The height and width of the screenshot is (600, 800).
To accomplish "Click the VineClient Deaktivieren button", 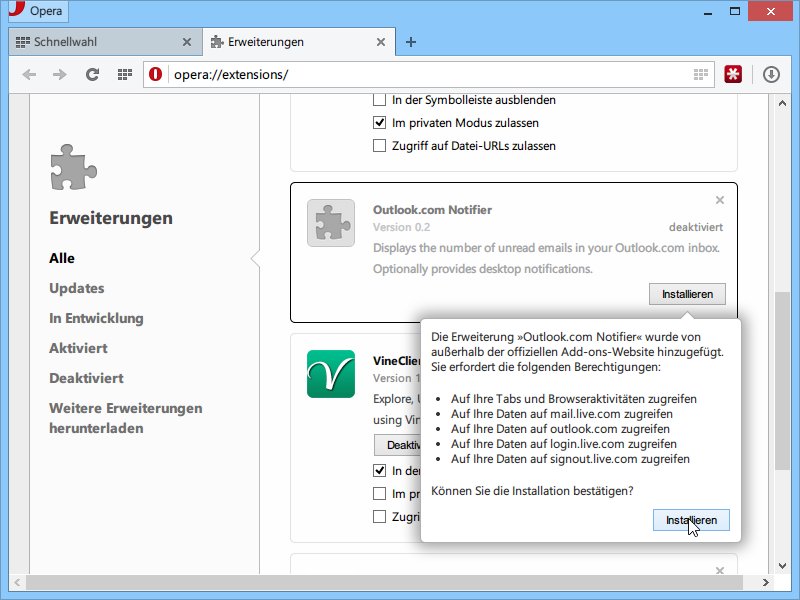I will point(398,445).
